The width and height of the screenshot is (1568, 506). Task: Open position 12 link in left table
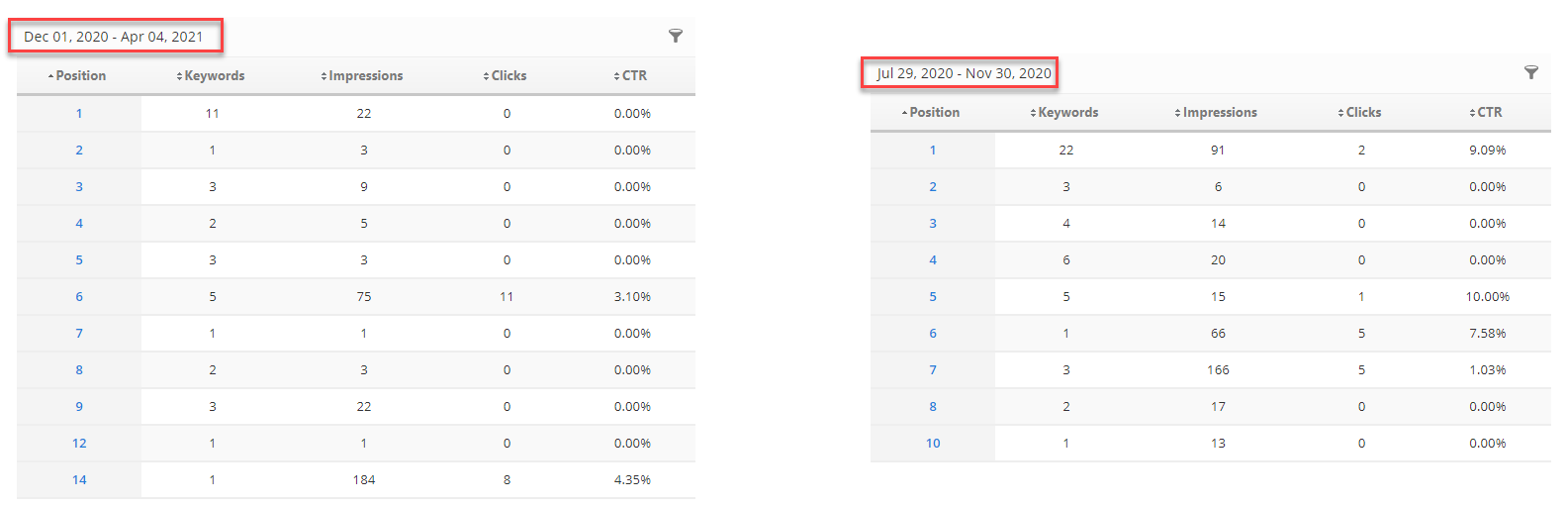pos(79,444)
